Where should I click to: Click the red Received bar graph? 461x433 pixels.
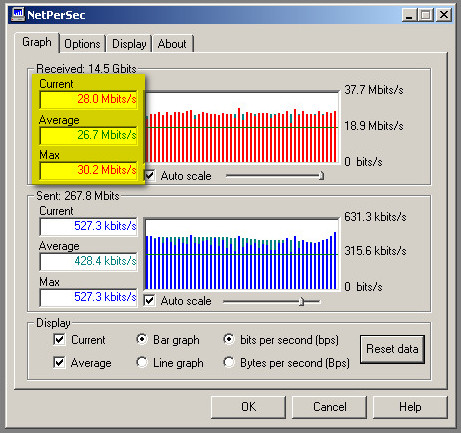click(x=242, y=127)
